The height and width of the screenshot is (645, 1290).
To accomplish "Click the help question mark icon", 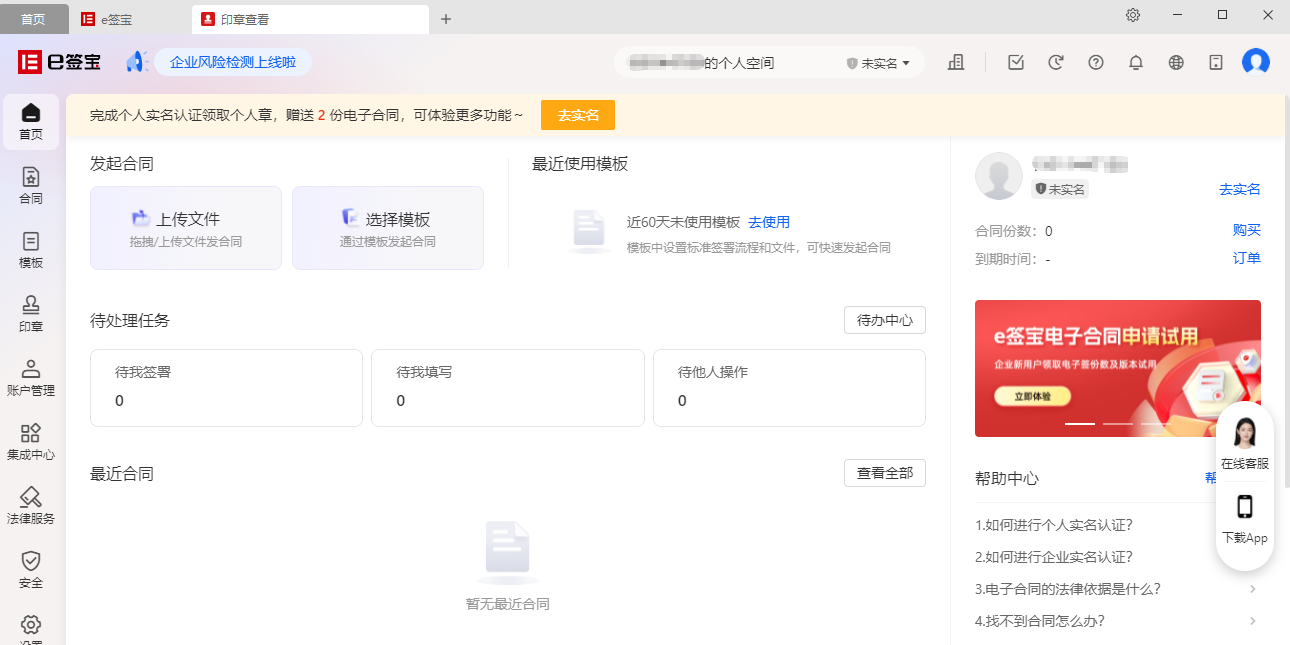I will pos(1095,62).
